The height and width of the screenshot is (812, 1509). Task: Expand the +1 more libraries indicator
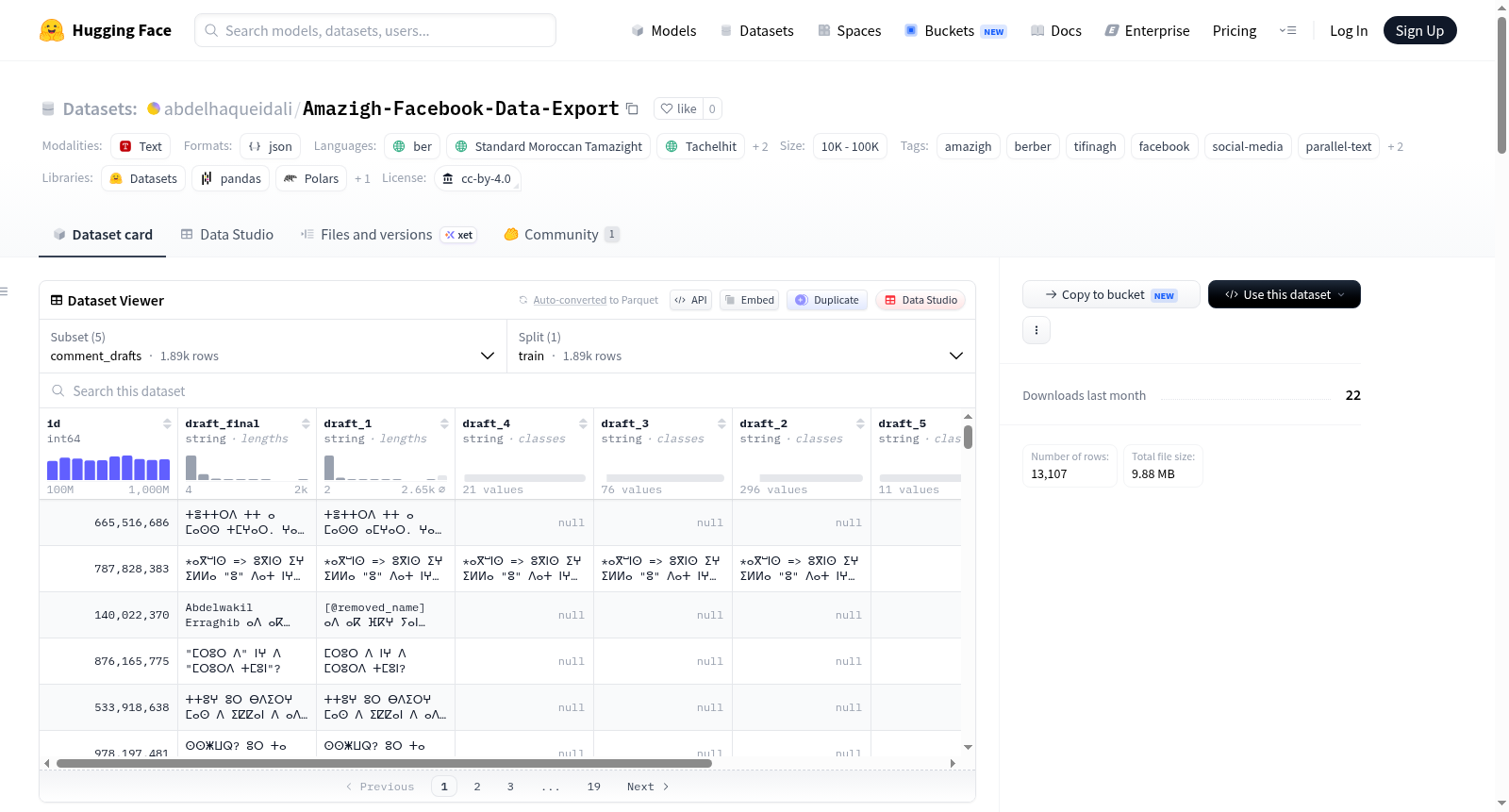click(x=362, y=178)
